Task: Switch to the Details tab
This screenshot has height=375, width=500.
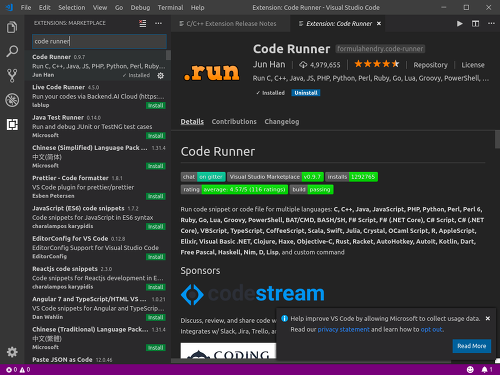Action: click(x=192, y=121)
